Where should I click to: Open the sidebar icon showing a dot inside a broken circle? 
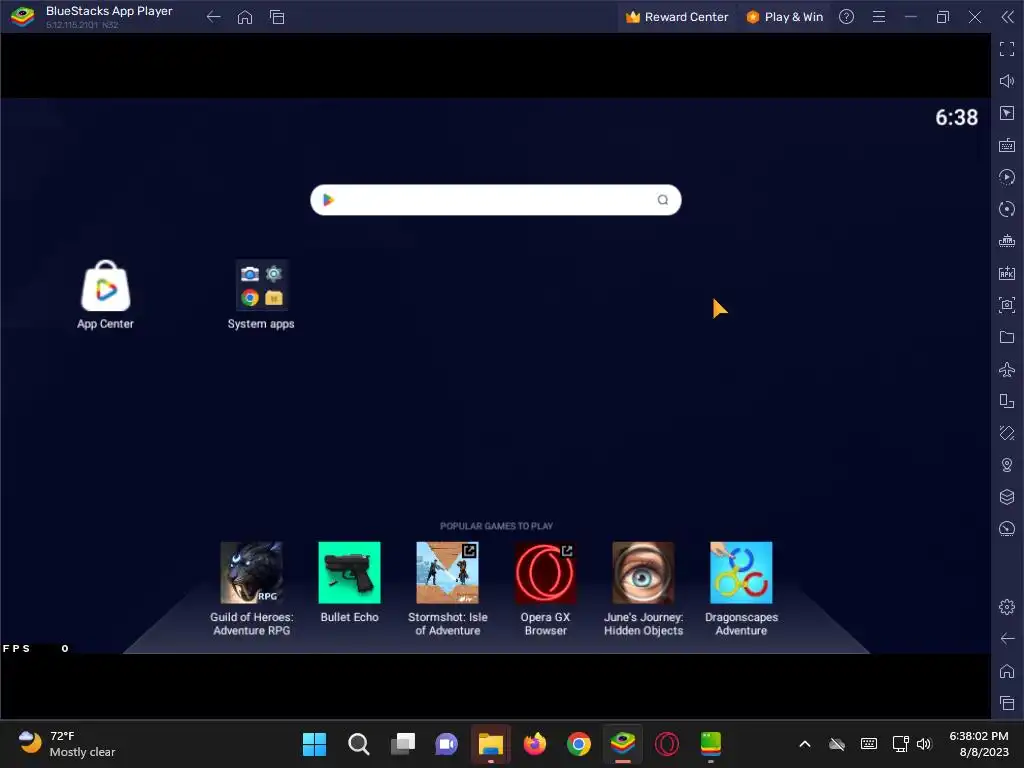pyautogui.click(x=1007, y=209)
